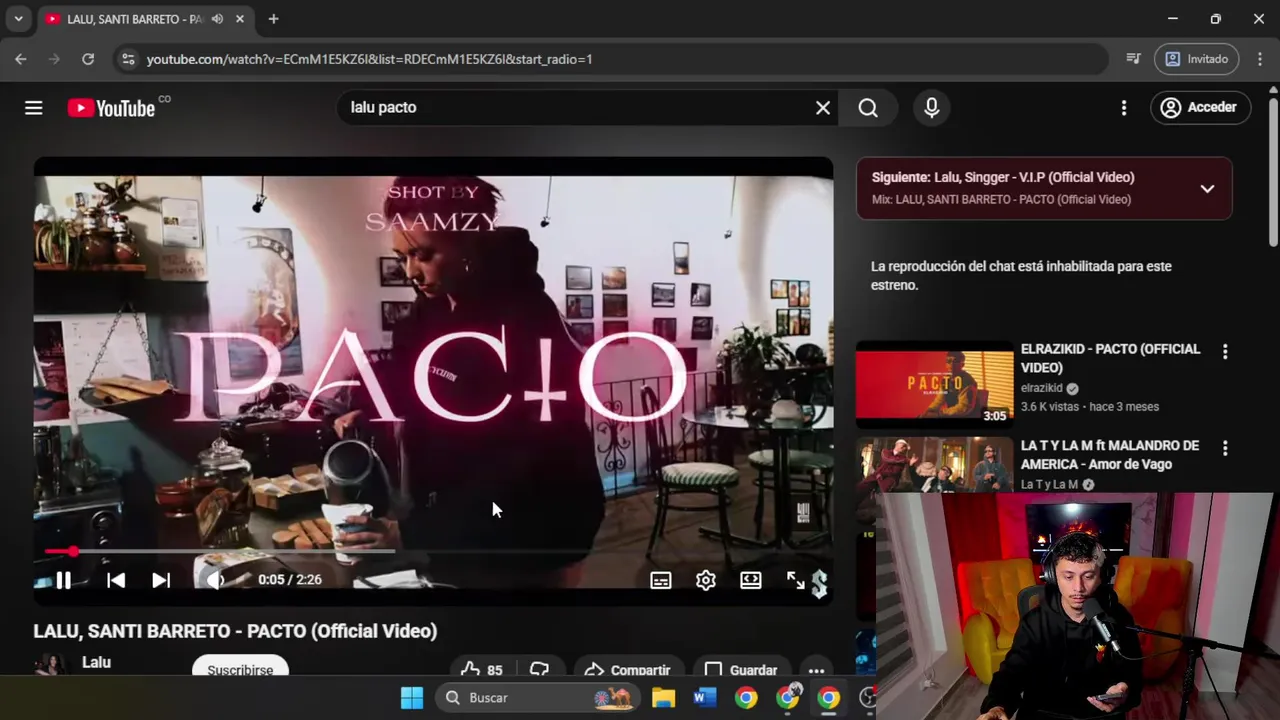Go to the YouTube home logo
Image resolution: width=1280 pixels, height=720 pixels.
point(111,108)
